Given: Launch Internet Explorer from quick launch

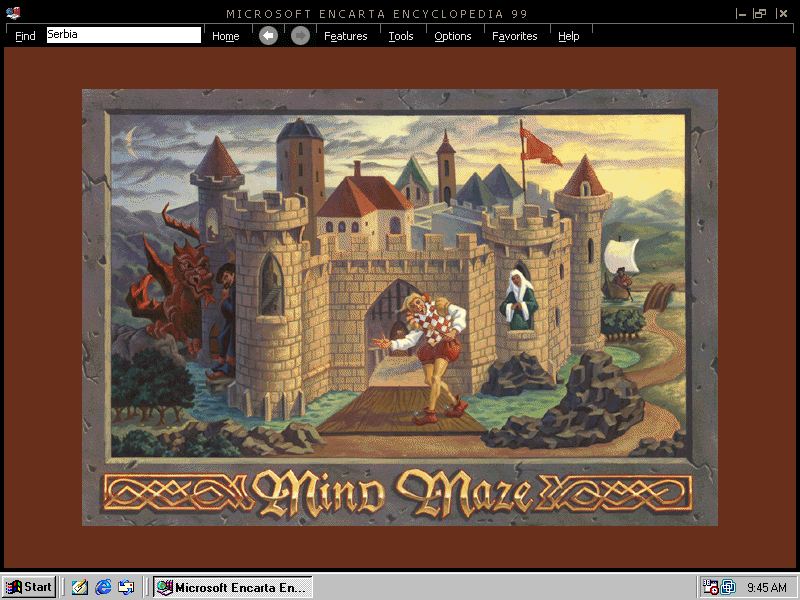Looking at the screenshot, I should click(x=103, y=587).
